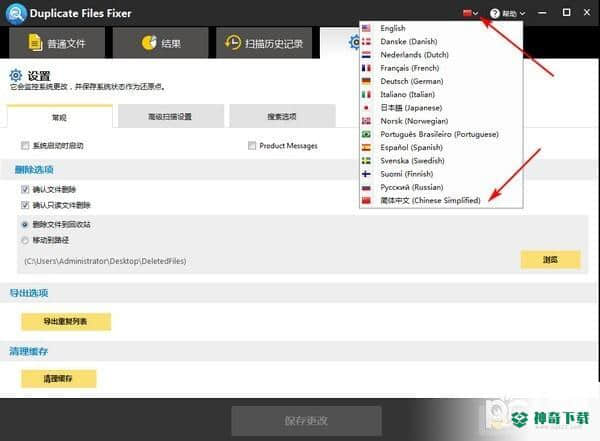The width and height of the screenshot is (600, 441).
Task: Choose Русский (Russian) language
Action: tap(441, 187)
